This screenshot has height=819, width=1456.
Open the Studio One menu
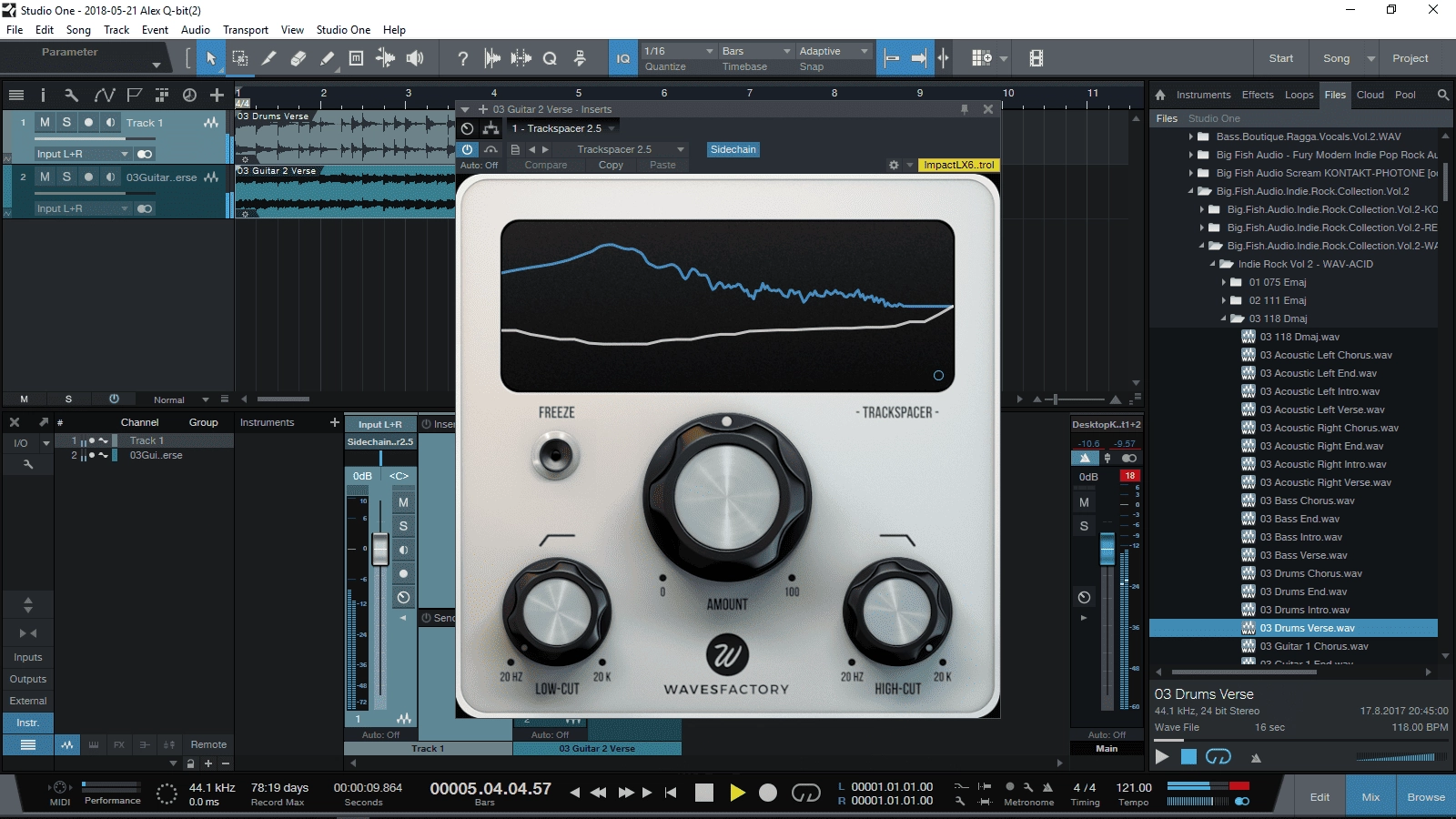(x=343, y=30)
